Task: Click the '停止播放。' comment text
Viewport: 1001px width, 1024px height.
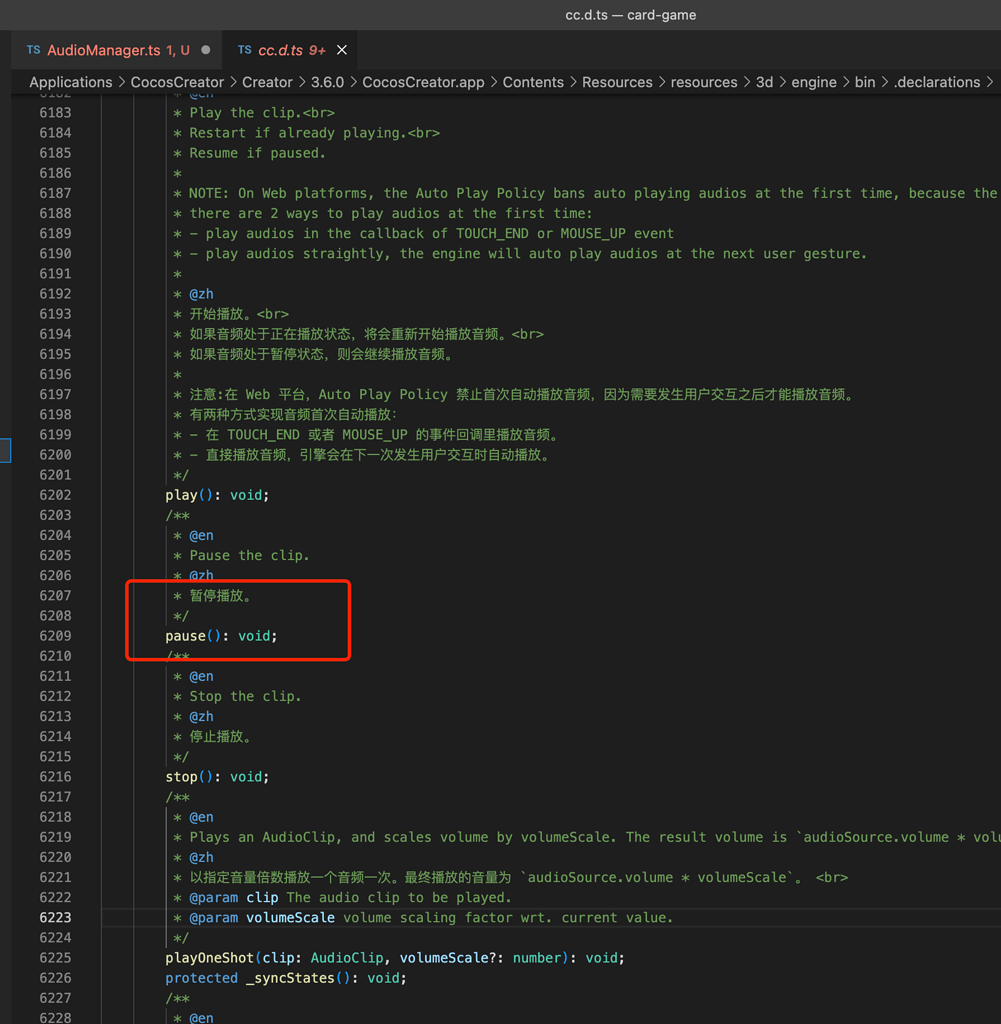Action: (220, 737)
